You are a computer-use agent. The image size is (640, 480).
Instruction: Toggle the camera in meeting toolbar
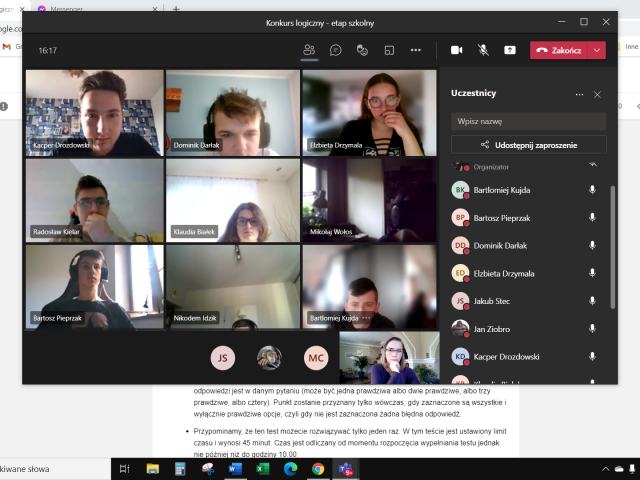pos(456,50)
